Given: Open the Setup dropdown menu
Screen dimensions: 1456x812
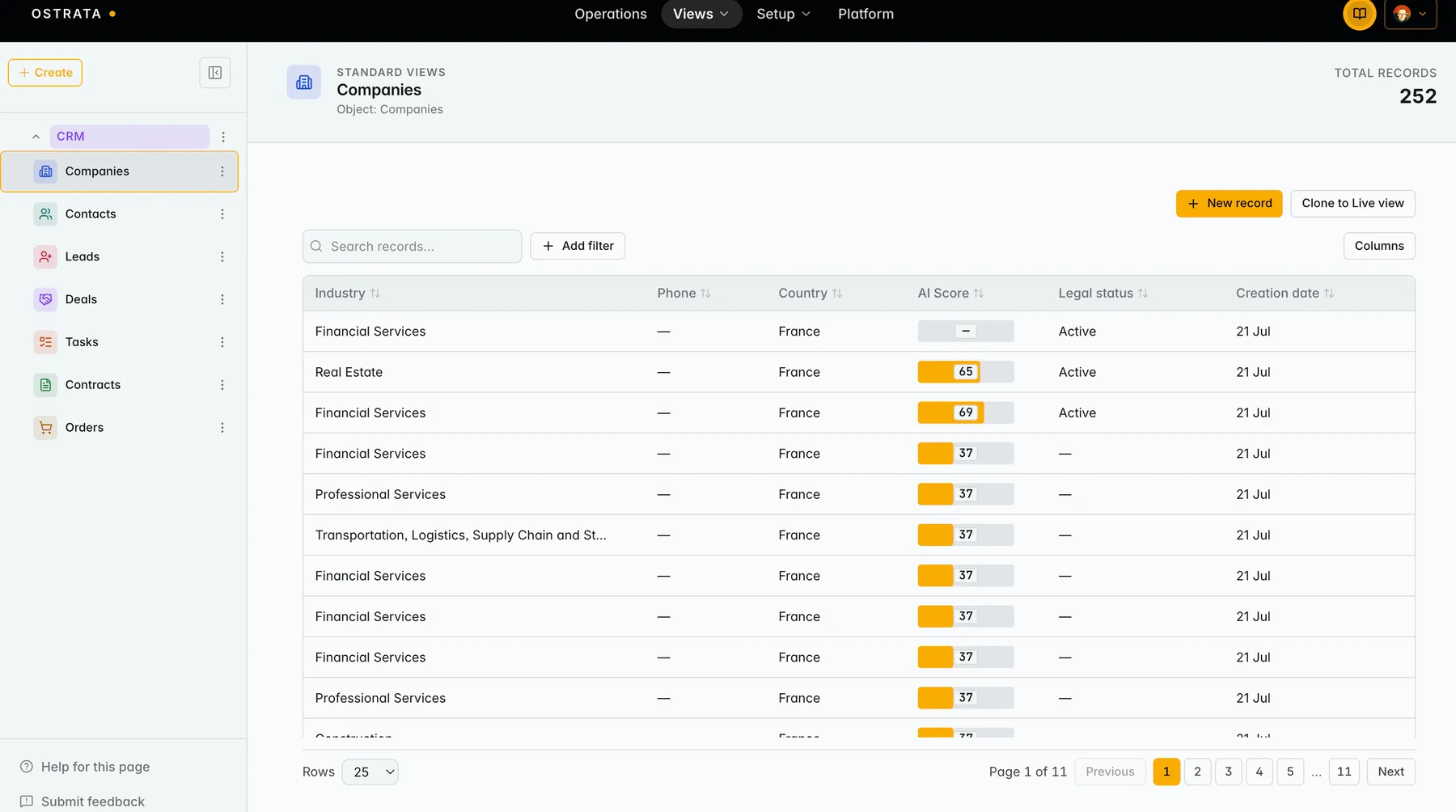Looking at the screenshot, I should (x=783, y=14).
